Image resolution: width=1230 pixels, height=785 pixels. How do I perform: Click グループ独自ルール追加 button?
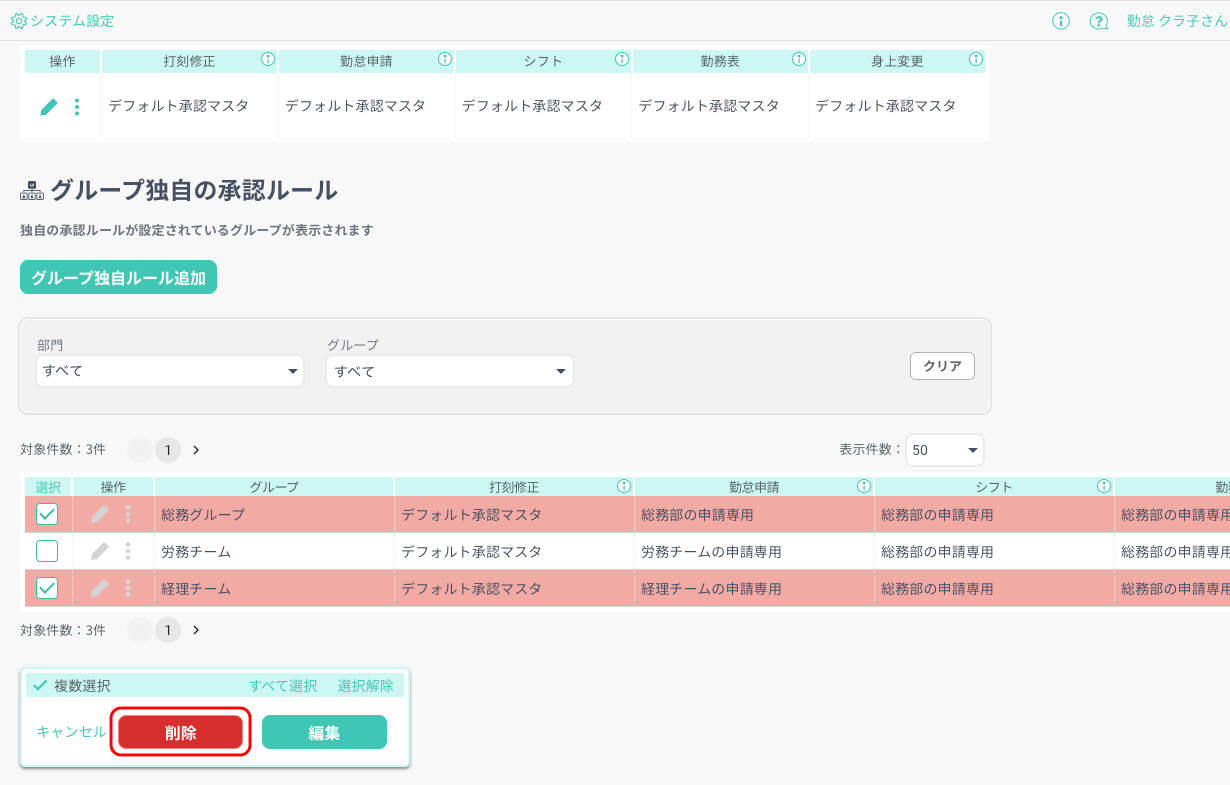(x=118, y=278)
